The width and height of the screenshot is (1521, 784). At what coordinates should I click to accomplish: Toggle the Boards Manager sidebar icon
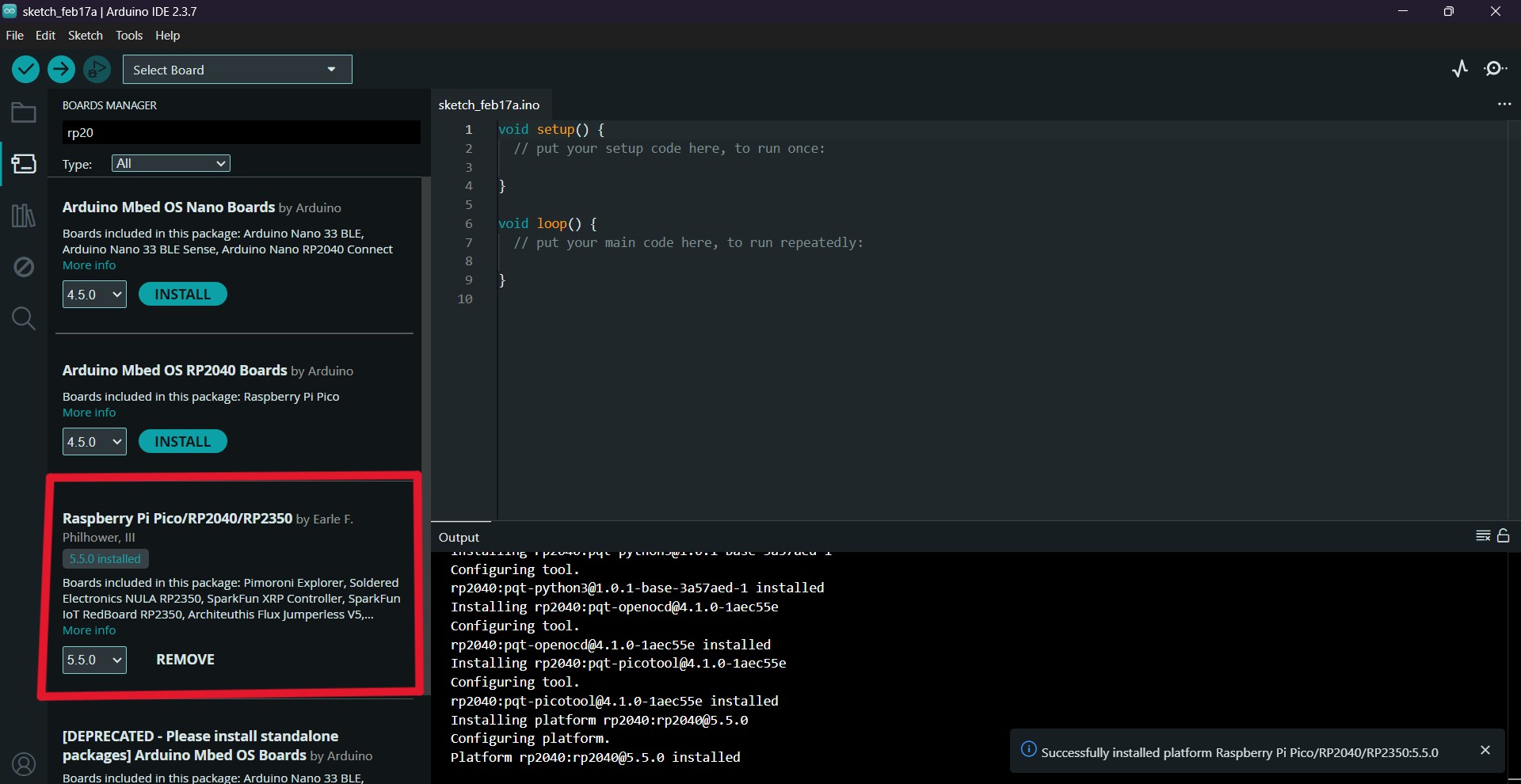point(24,164)
